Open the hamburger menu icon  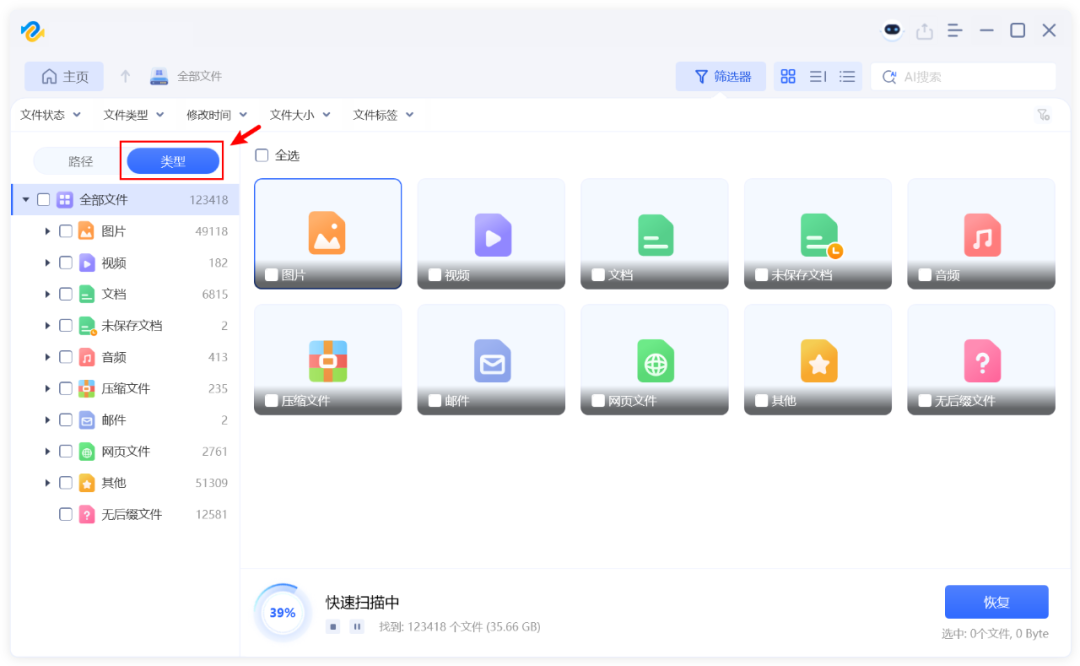pyautogui.click(x=955, y=30)
